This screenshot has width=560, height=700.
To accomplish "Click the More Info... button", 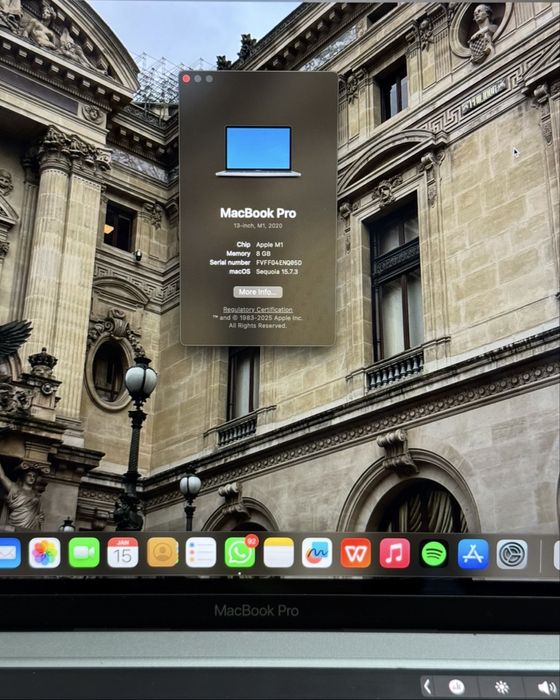I will coord(258,292).
